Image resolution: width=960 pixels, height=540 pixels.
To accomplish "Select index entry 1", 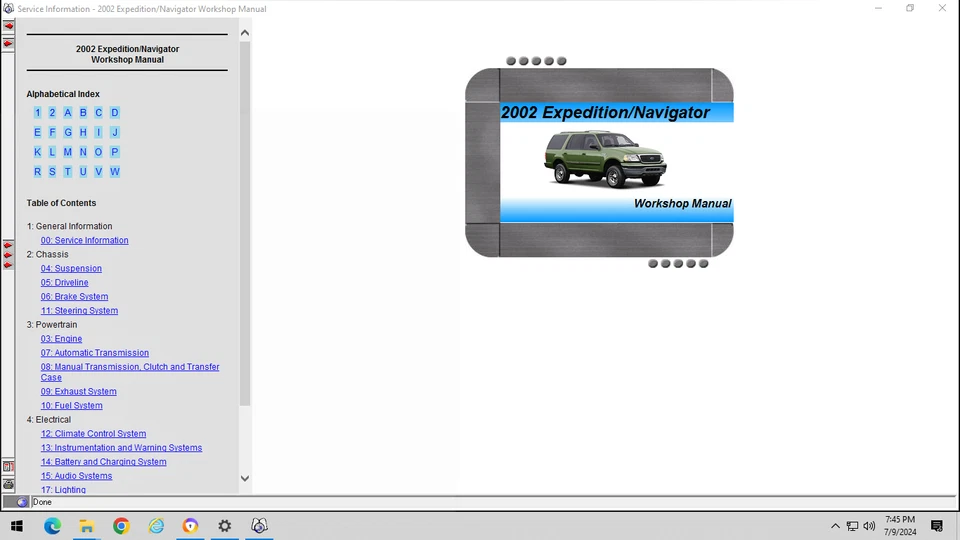I will pyautogui.click(x=37, y=113).
